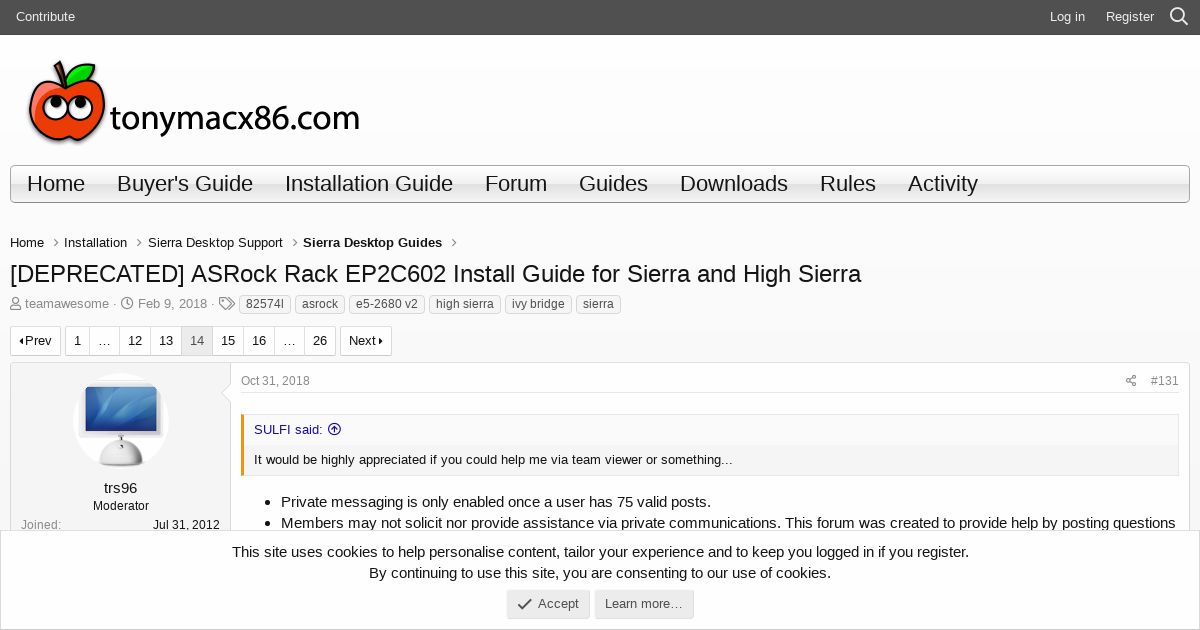Open post permalink #131

(x=1164, y=381)
